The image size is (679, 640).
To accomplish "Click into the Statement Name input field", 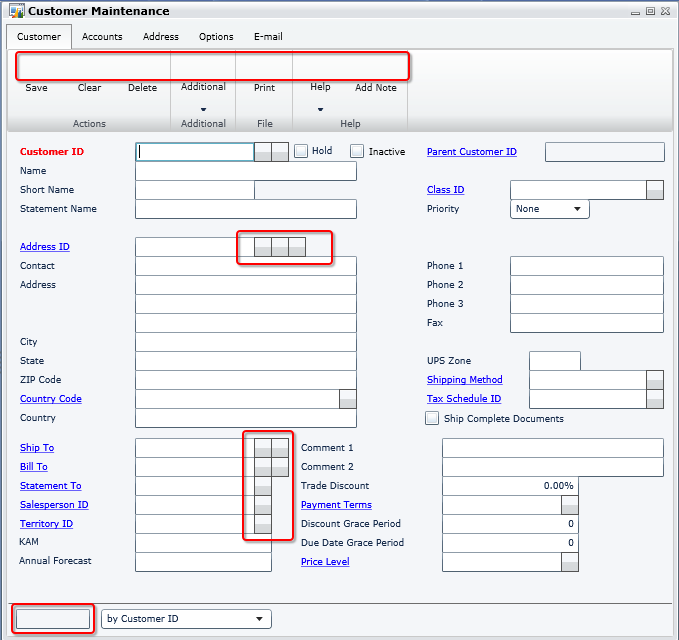I will point(245,209).
